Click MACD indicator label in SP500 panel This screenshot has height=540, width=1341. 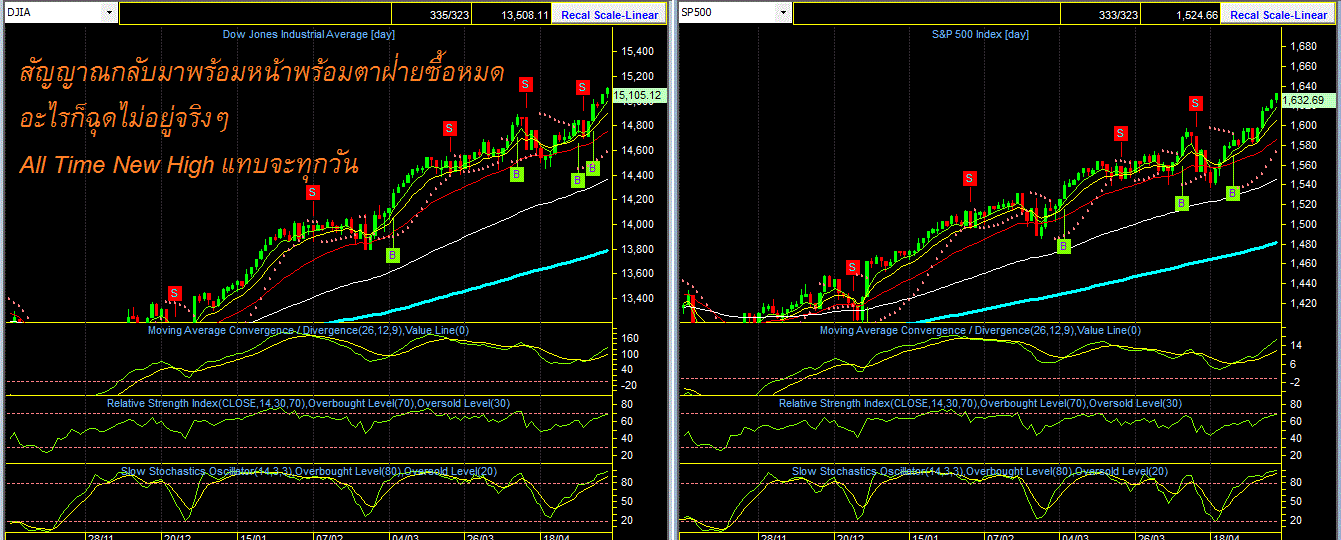(979, 329)
